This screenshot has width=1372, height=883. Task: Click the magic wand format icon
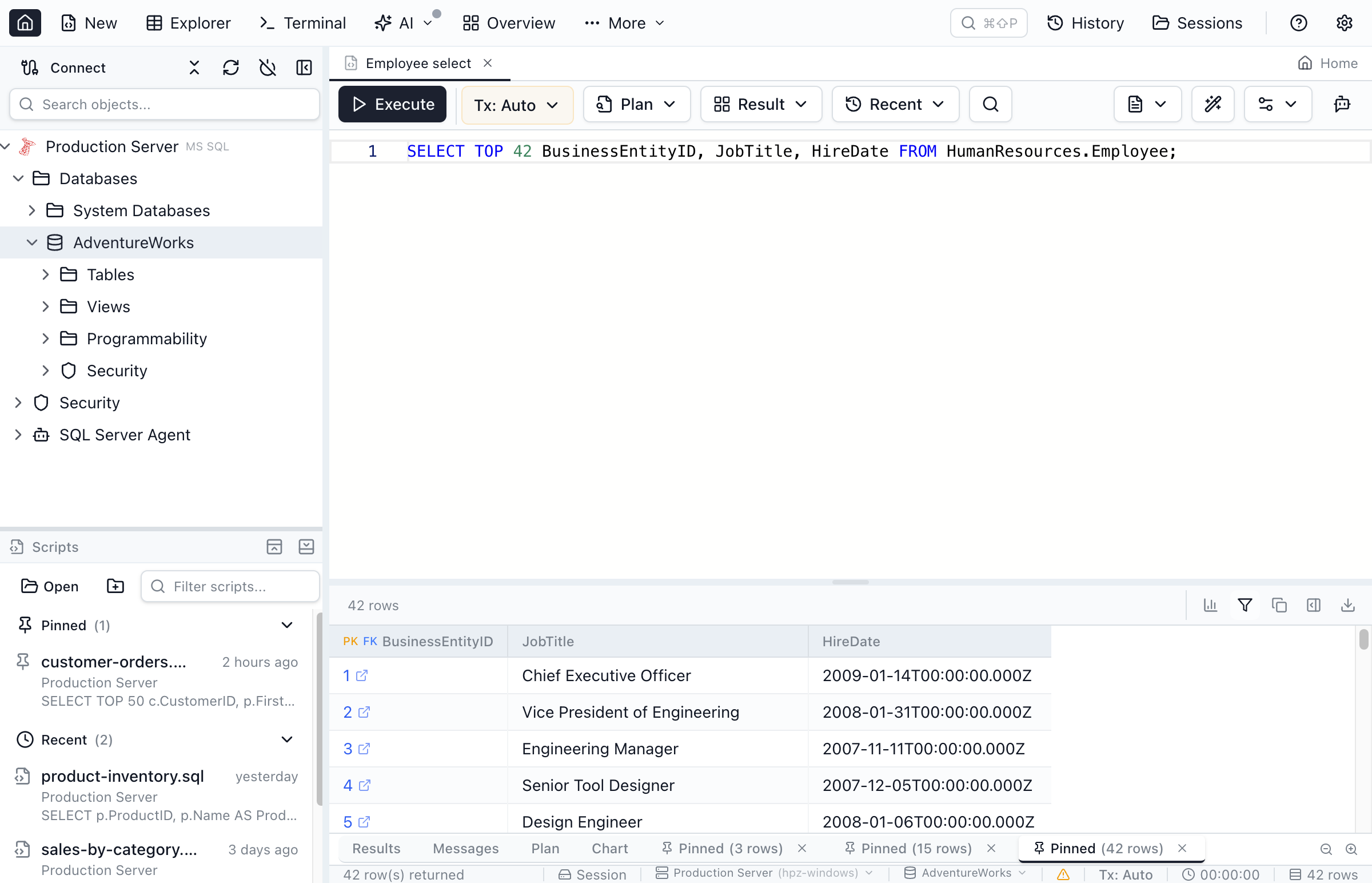(1213, 104)
